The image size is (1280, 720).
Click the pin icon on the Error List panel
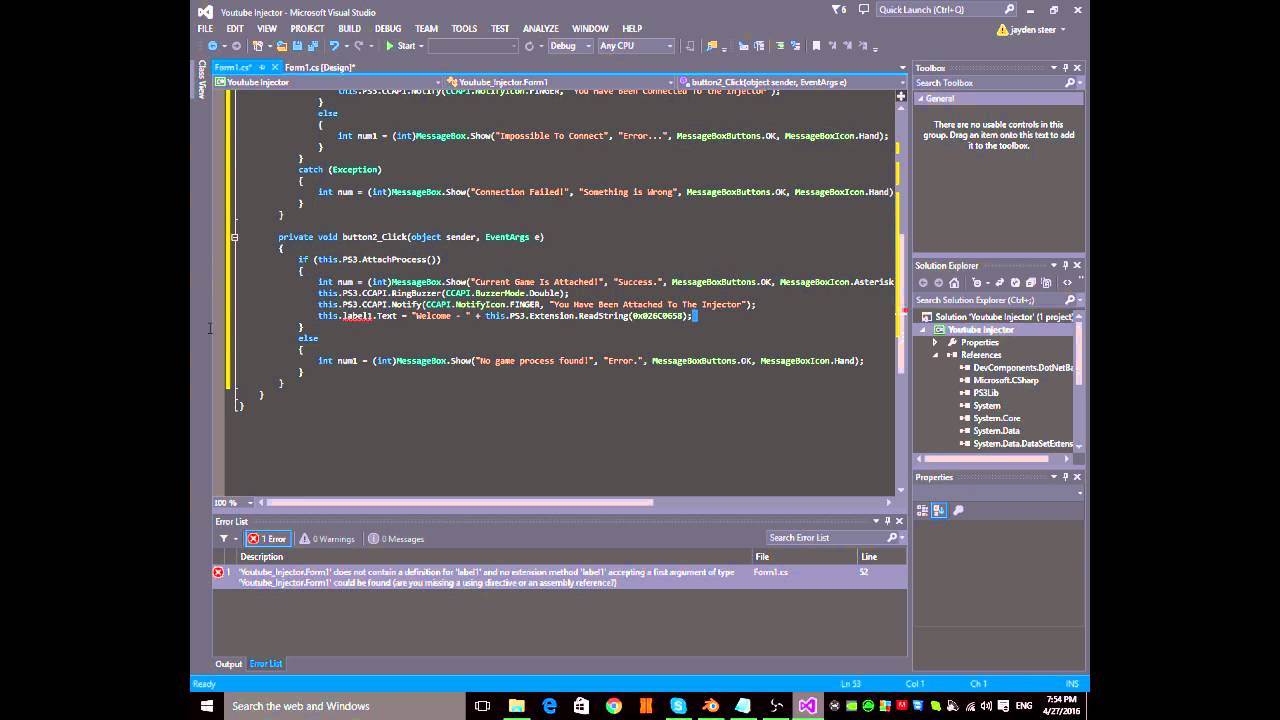point(887,521)
